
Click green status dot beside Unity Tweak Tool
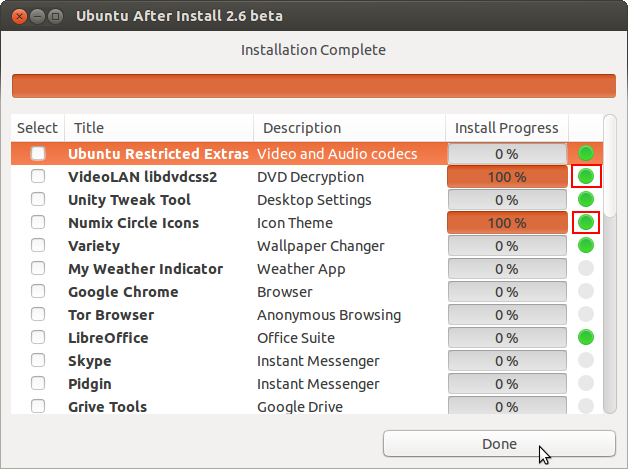pos(586,199)
